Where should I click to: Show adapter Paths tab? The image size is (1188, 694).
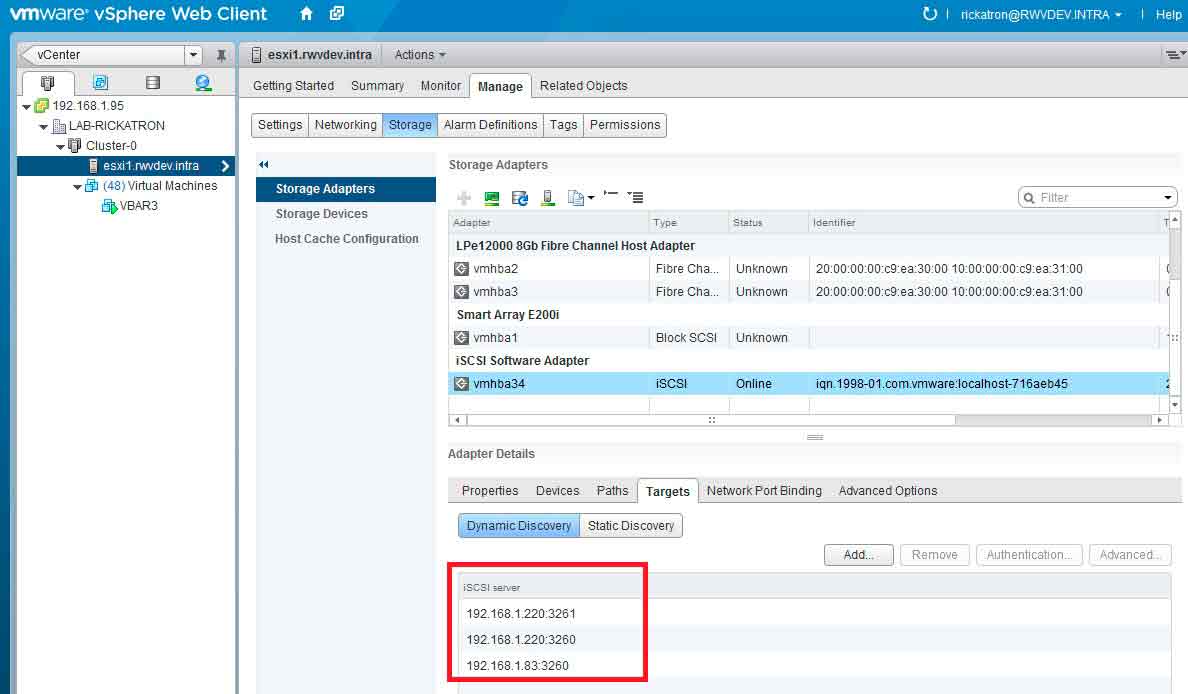click(612, 491)
